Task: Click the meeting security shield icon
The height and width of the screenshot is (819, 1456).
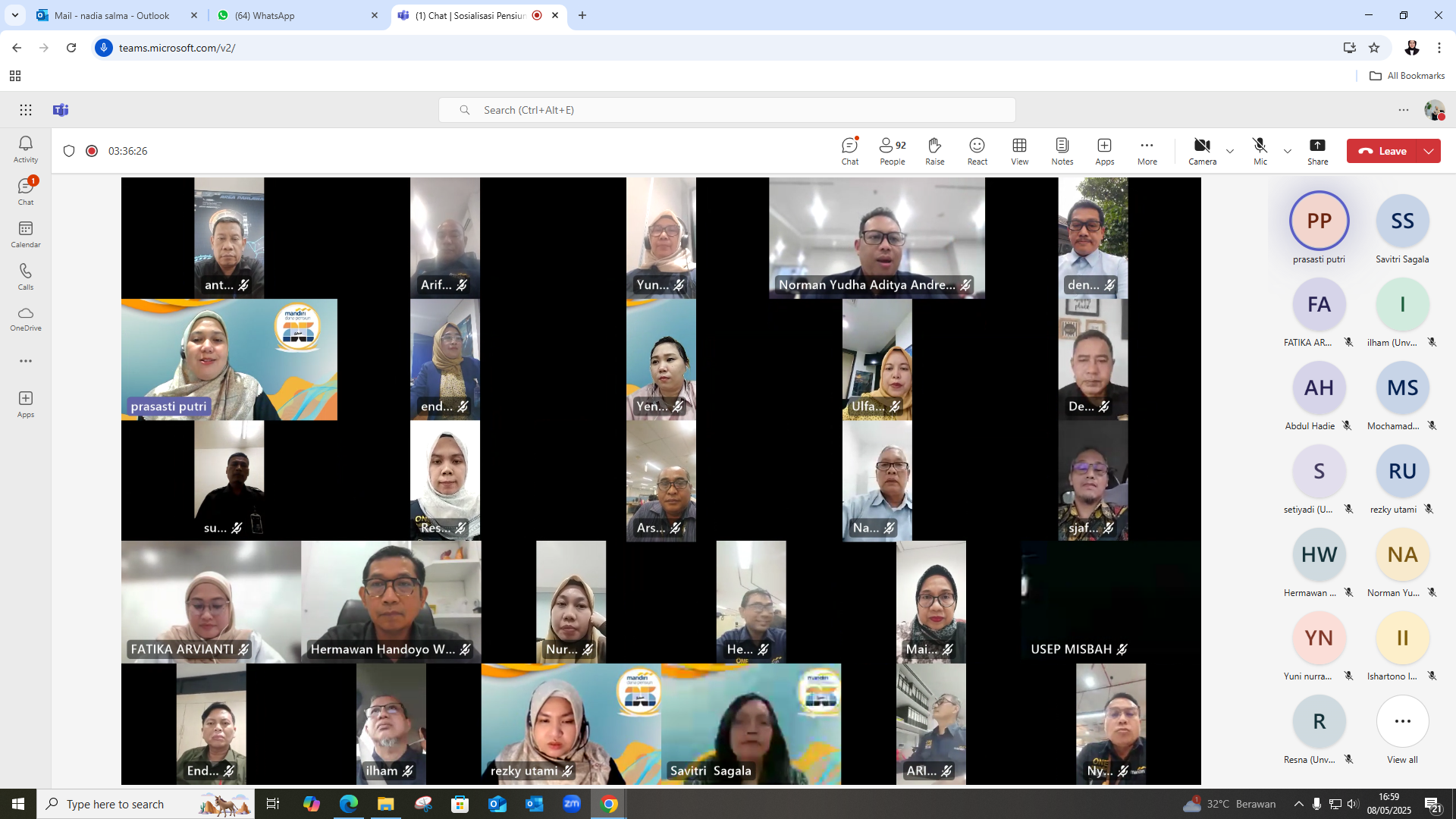Action: (69, 151)
